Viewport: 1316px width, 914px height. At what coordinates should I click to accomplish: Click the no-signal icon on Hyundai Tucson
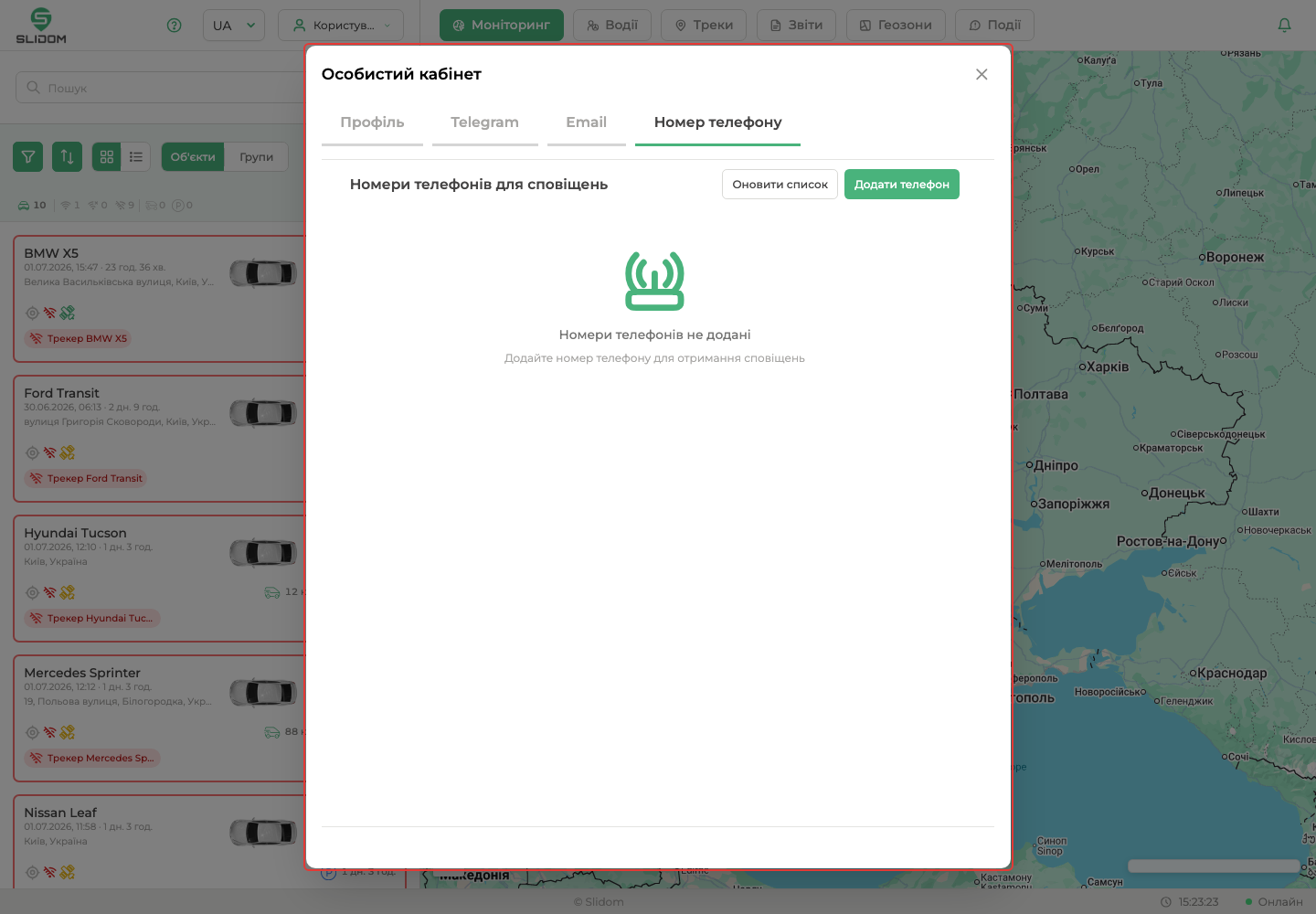(50, 592)
